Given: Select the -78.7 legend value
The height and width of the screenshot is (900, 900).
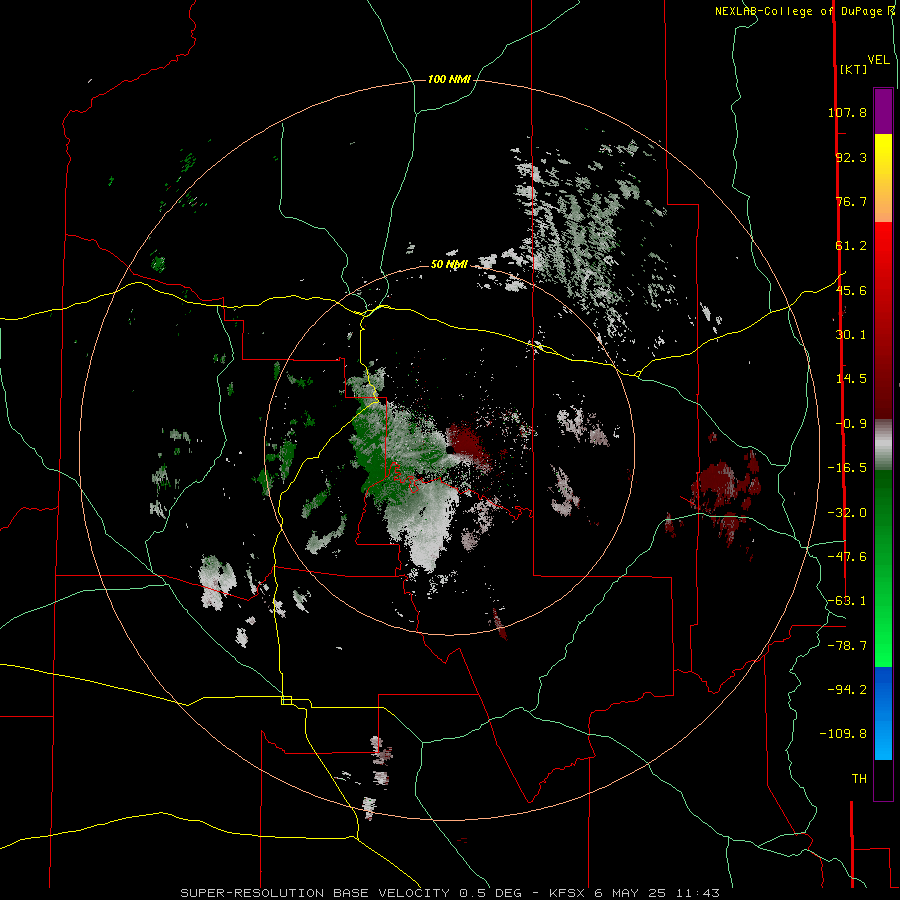Looking at the screenshot, I should 847,646.
